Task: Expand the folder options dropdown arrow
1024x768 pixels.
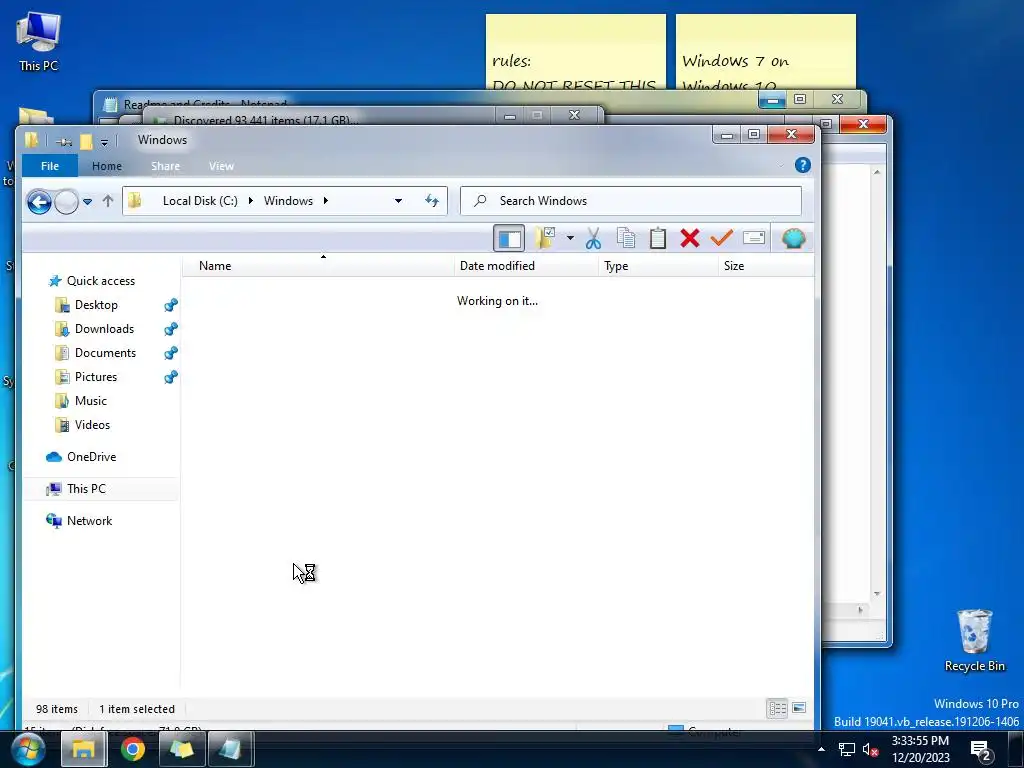Action: pyautogui.click(x=570, y=238)
